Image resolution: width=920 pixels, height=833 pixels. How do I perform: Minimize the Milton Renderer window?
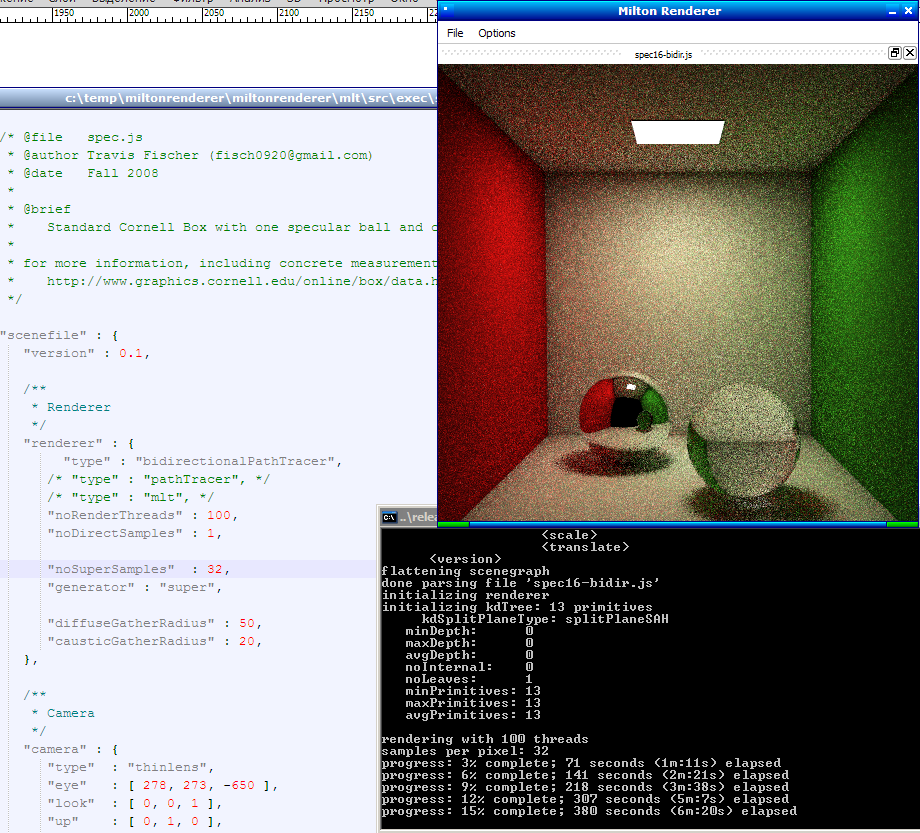(x=894, y=11)
